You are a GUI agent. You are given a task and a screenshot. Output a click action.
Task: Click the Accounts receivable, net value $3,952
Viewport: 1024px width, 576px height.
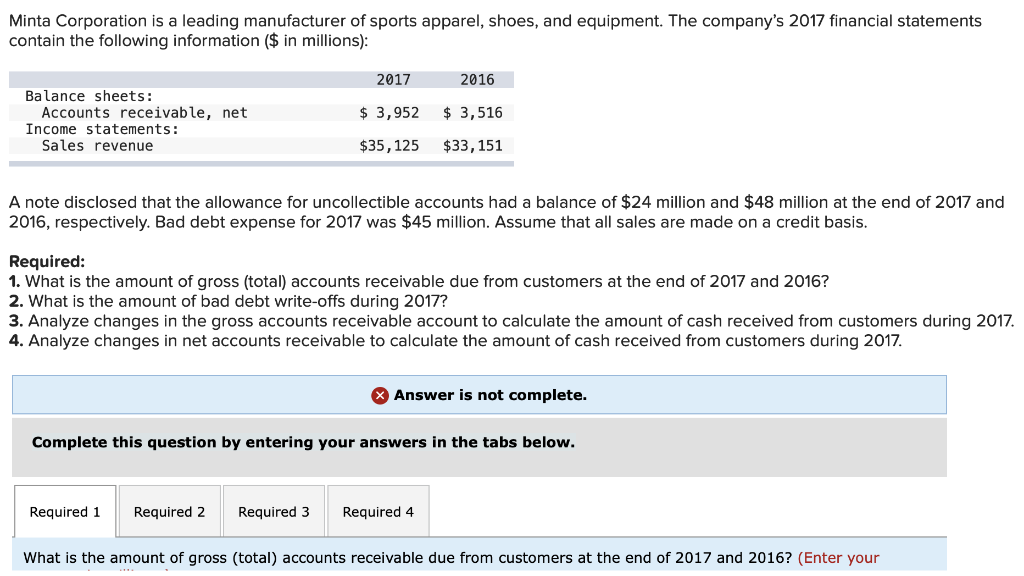tap(390, 112)
